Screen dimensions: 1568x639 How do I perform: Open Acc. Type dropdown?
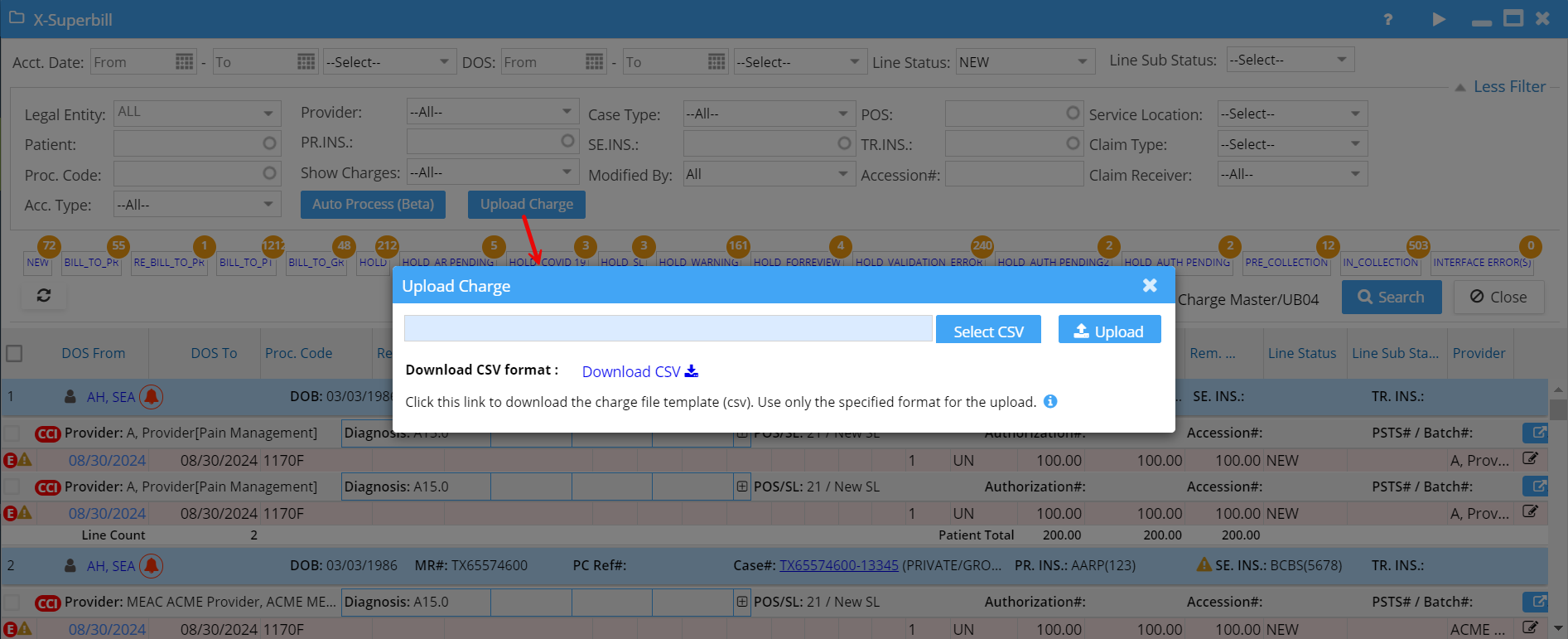(197, 204)
